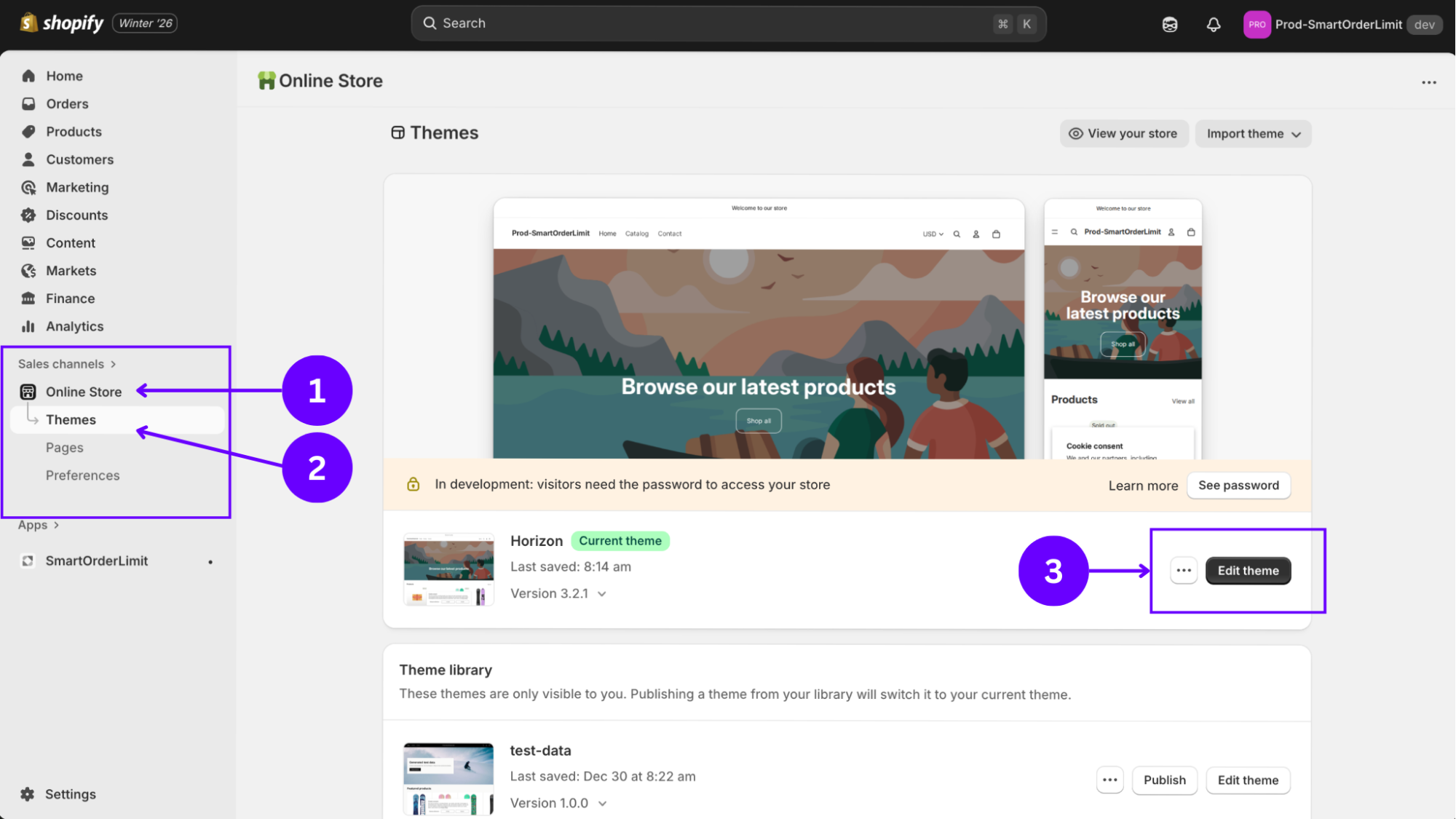Image resolution: width=1456 pixels, height=819 pixels.
Task: Open the Sidekick assistant icon in top bar
Action: coord(1170,25)
